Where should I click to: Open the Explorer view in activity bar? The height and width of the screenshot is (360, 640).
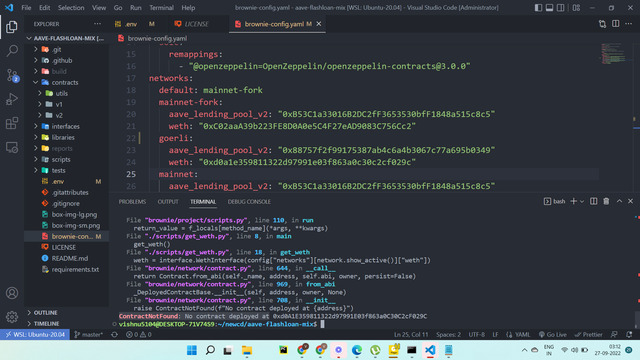(12, 27)
